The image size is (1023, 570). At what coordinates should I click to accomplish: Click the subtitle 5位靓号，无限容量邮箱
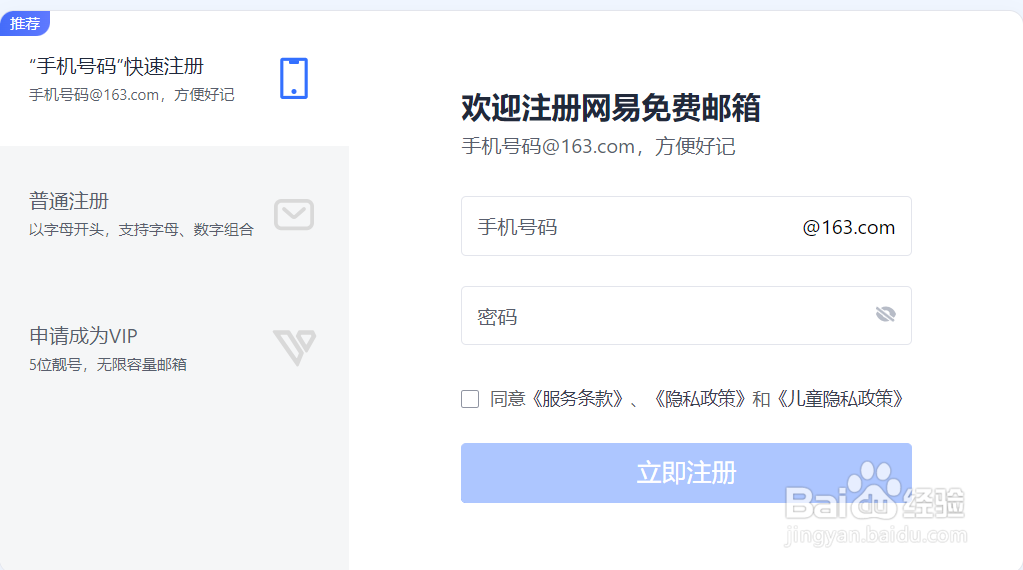108,365
